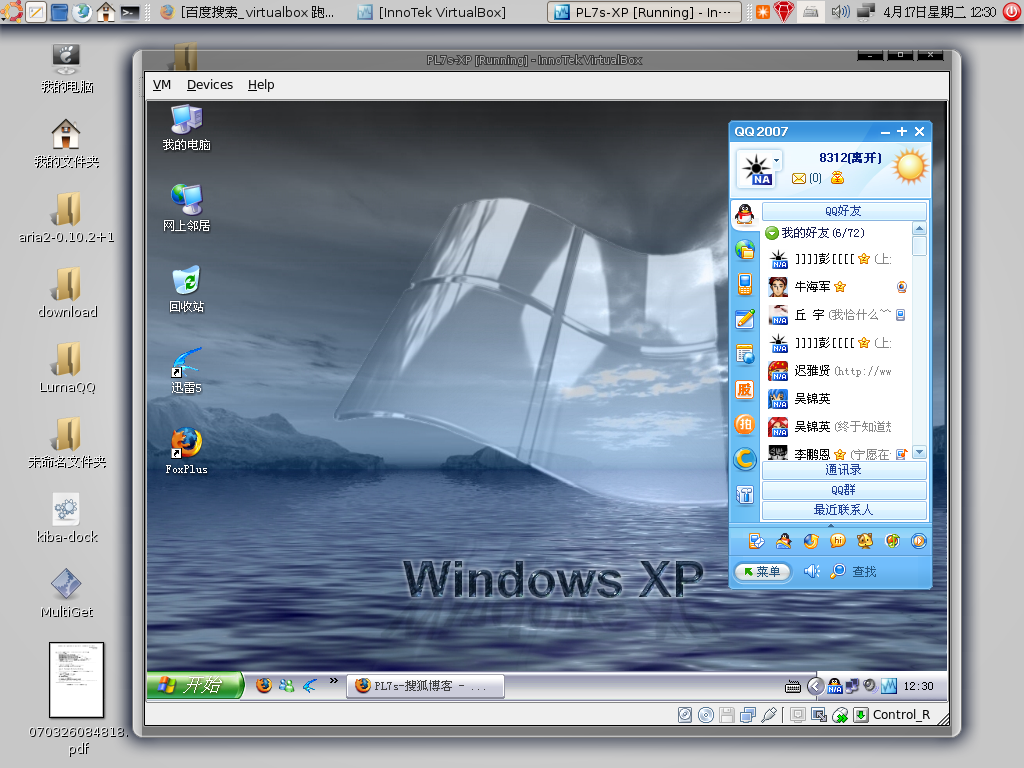Open 迅雷5 shortcut on XP desktop
The image size is (1024, 768).
(187, 370)
